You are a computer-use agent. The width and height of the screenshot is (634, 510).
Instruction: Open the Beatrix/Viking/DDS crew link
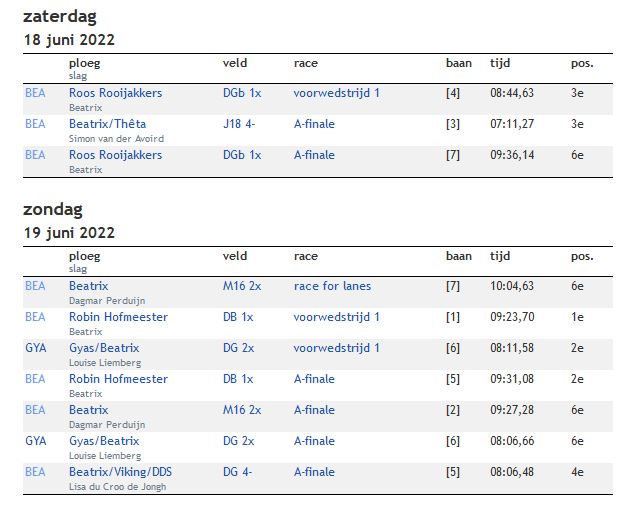click(120, 472)
